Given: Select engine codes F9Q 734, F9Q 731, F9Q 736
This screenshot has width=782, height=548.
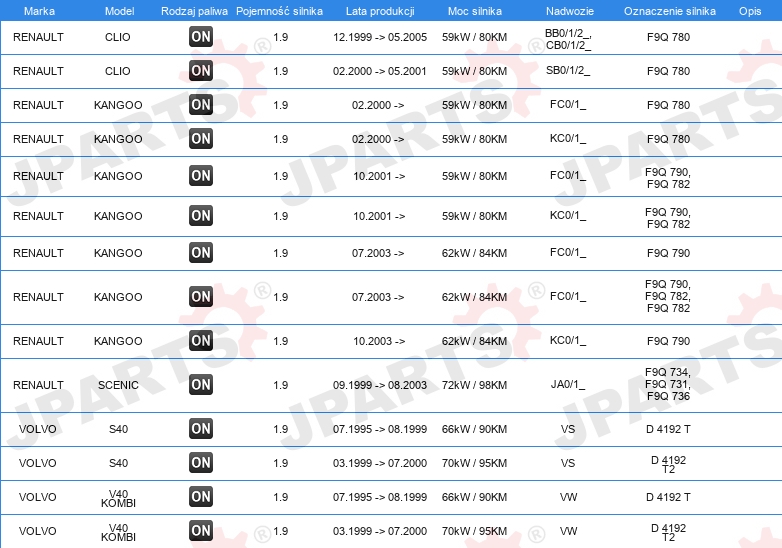Looking at the screenshot, I should click(668, 384).
